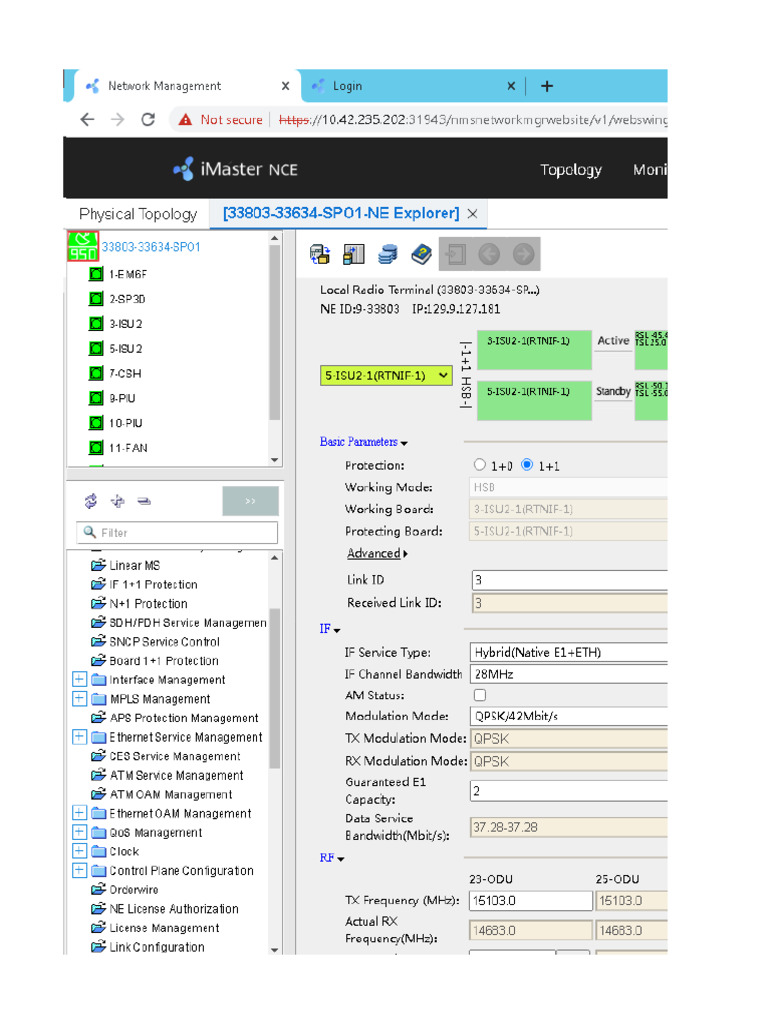Image resolution: width=768 pixels, height=1024 pixels.
Task: Click the help book icon in toolbar
Action: [421, 255]
